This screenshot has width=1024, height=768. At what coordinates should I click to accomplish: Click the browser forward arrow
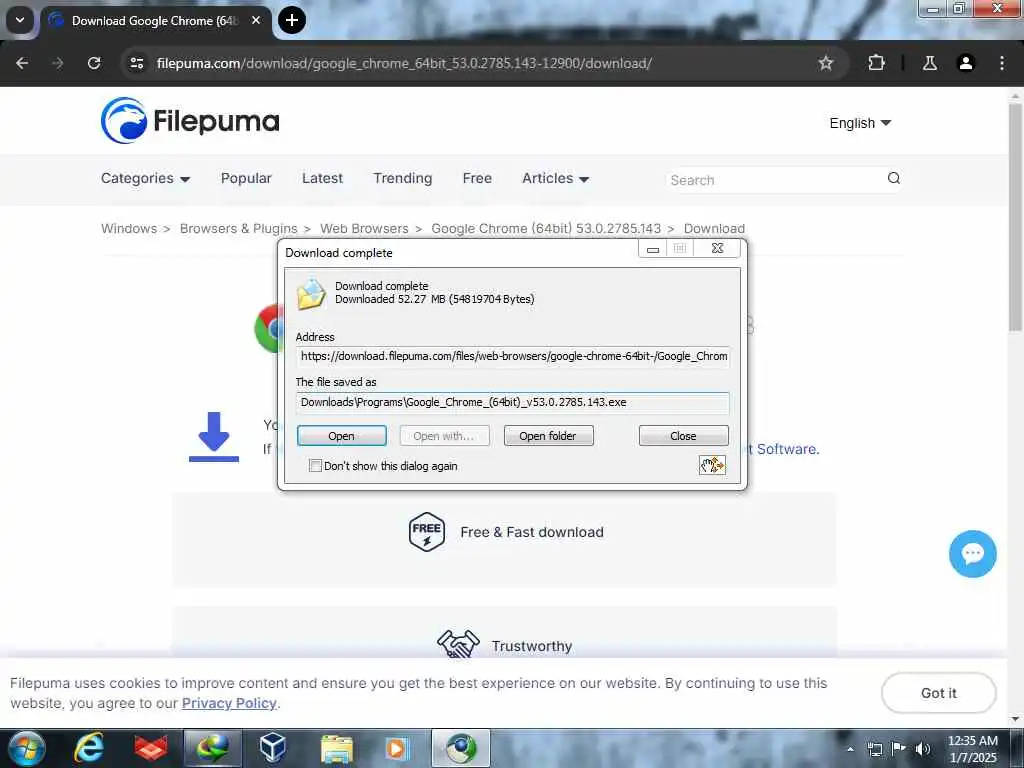tap(58, 63)
